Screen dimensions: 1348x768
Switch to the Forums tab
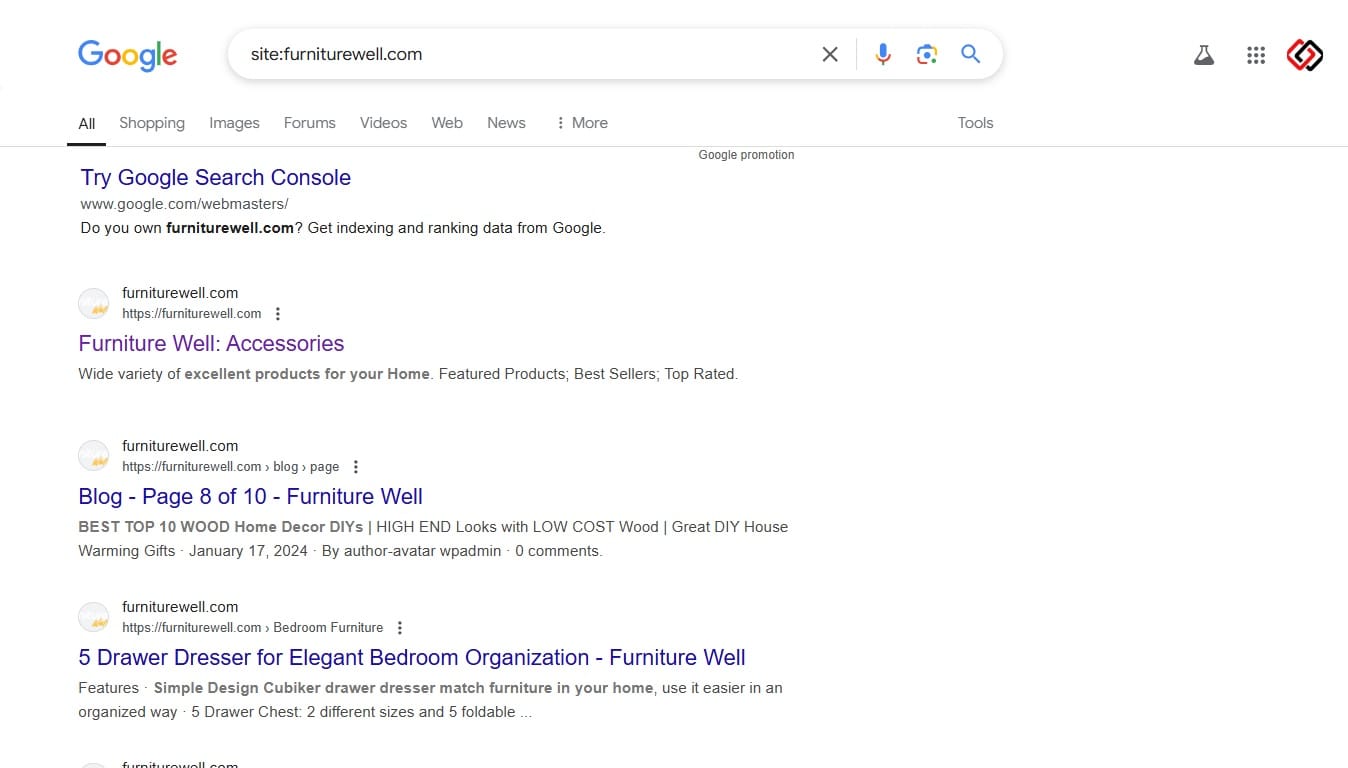[309, 123]
